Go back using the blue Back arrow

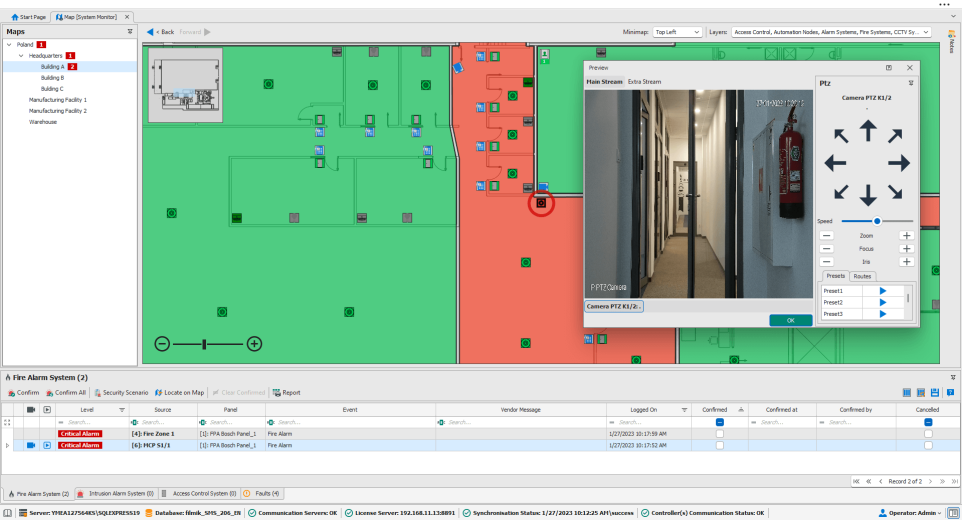point(150,32)
